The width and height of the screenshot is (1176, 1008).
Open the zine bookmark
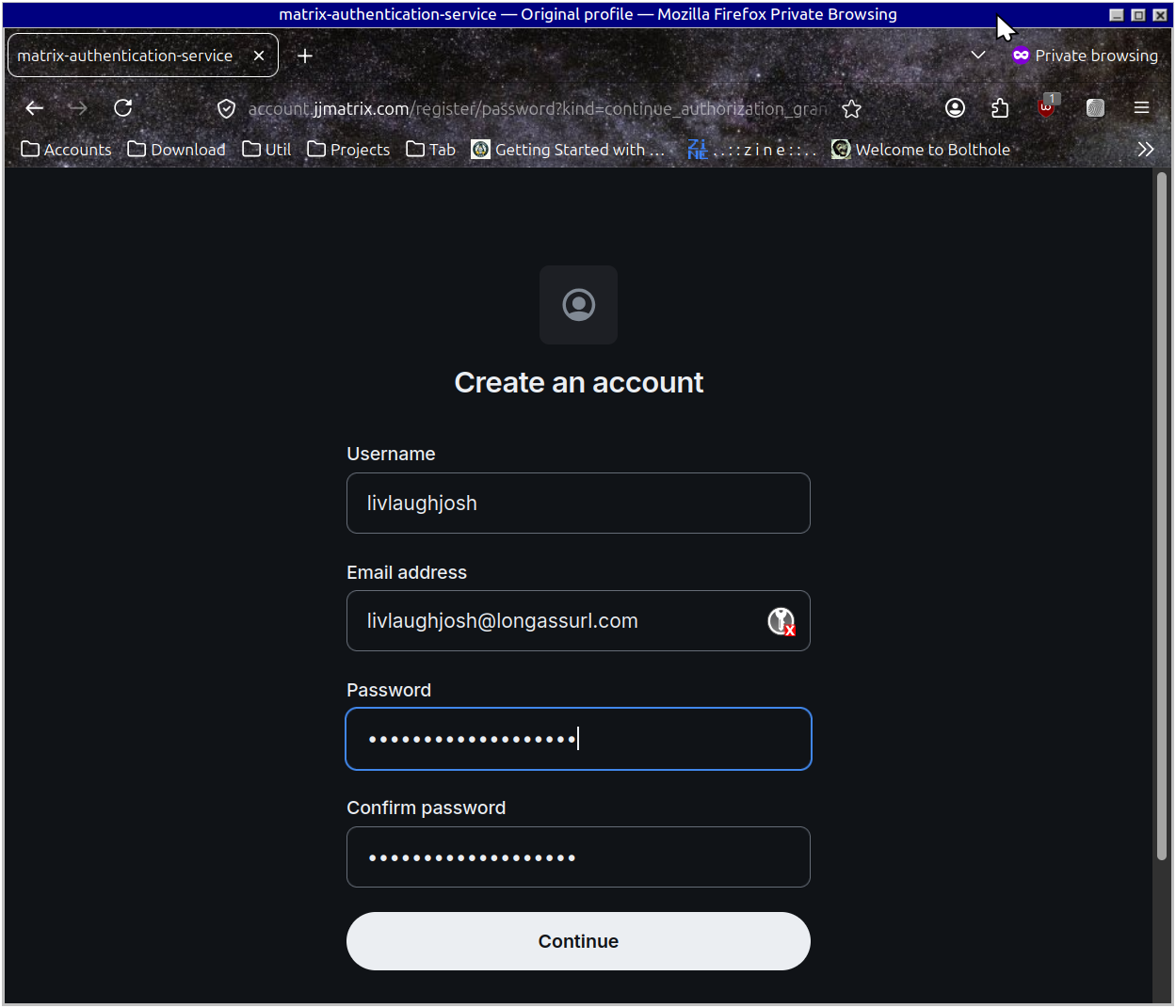coord(751,150)
